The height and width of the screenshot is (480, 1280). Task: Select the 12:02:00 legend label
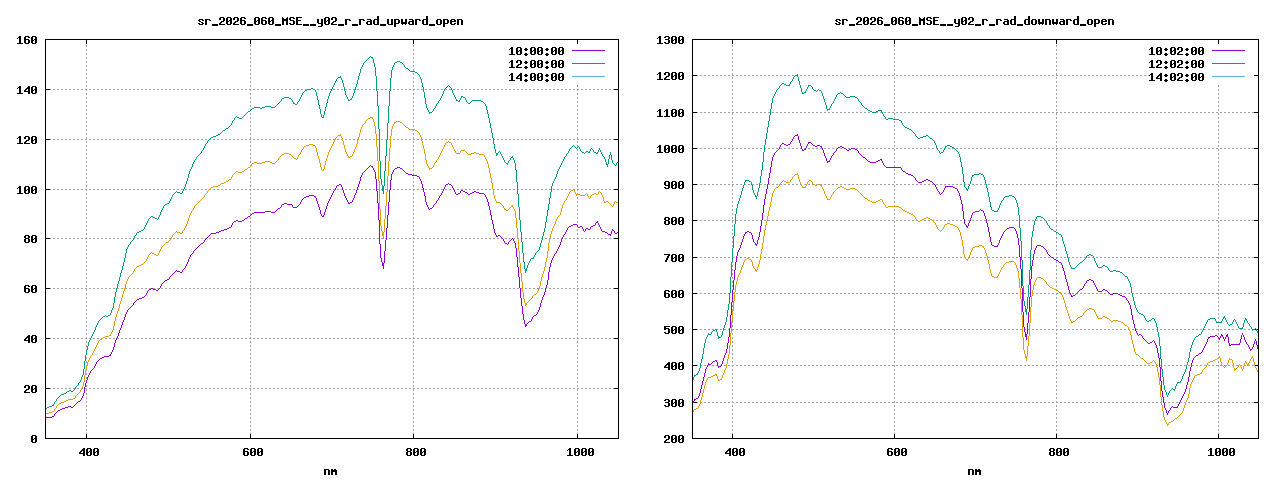[1176, 64]
